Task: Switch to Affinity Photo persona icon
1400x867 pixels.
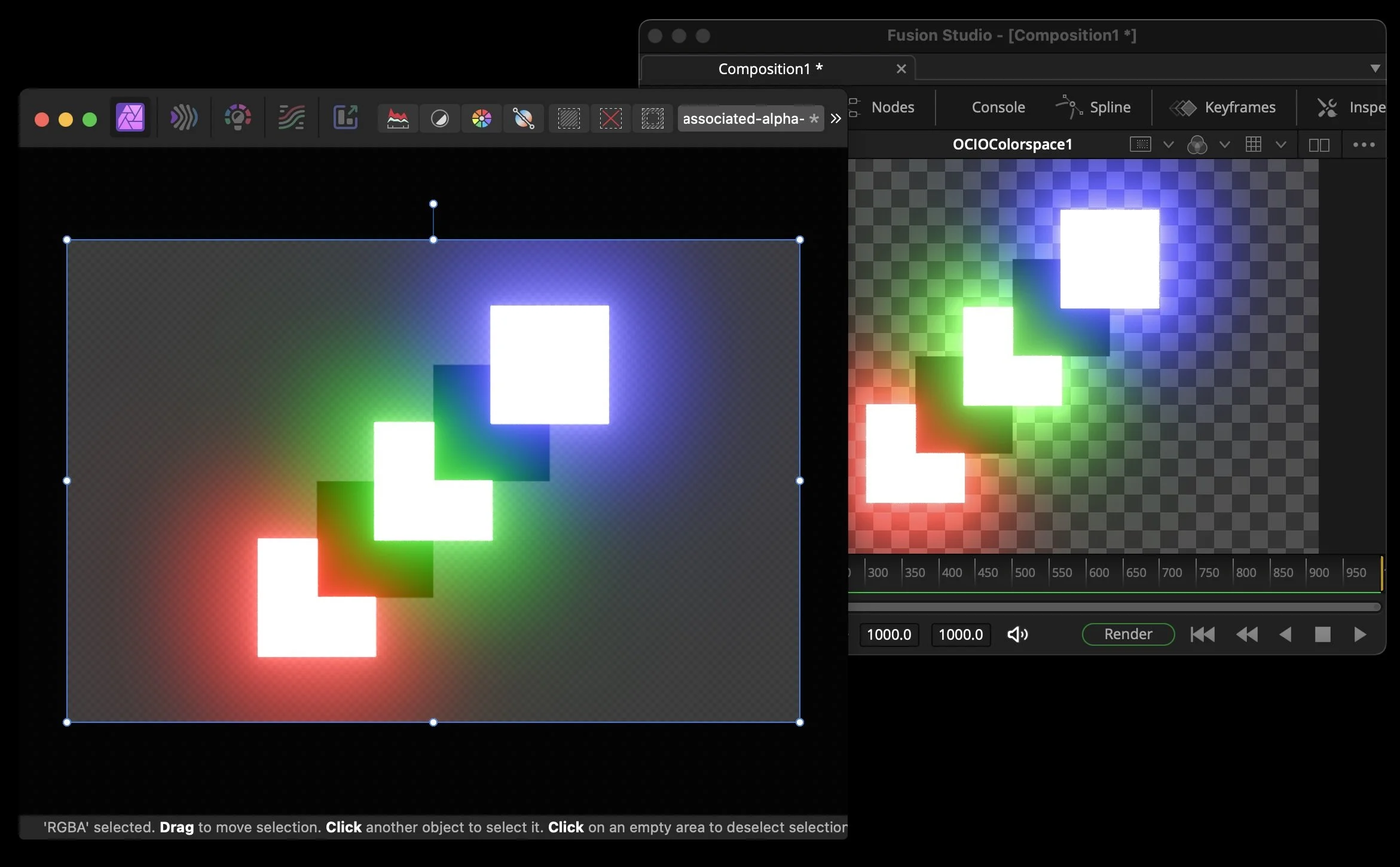Action: click(x=130, y=117)
